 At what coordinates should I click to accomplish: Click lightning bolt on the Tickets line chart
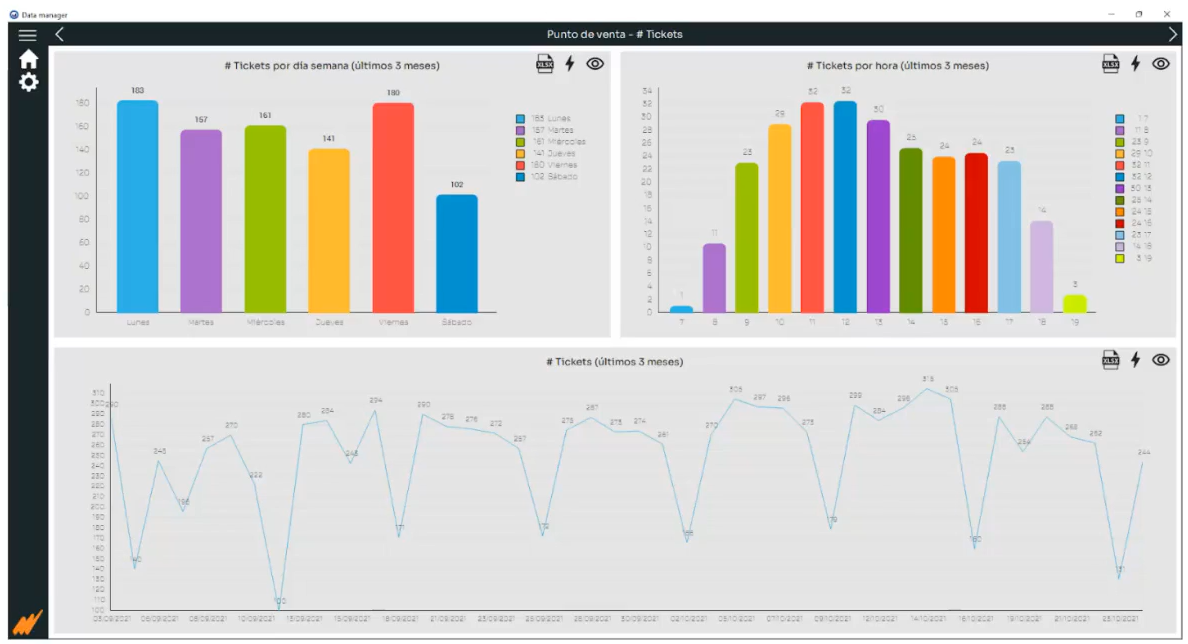click(x=1135, y=360)
